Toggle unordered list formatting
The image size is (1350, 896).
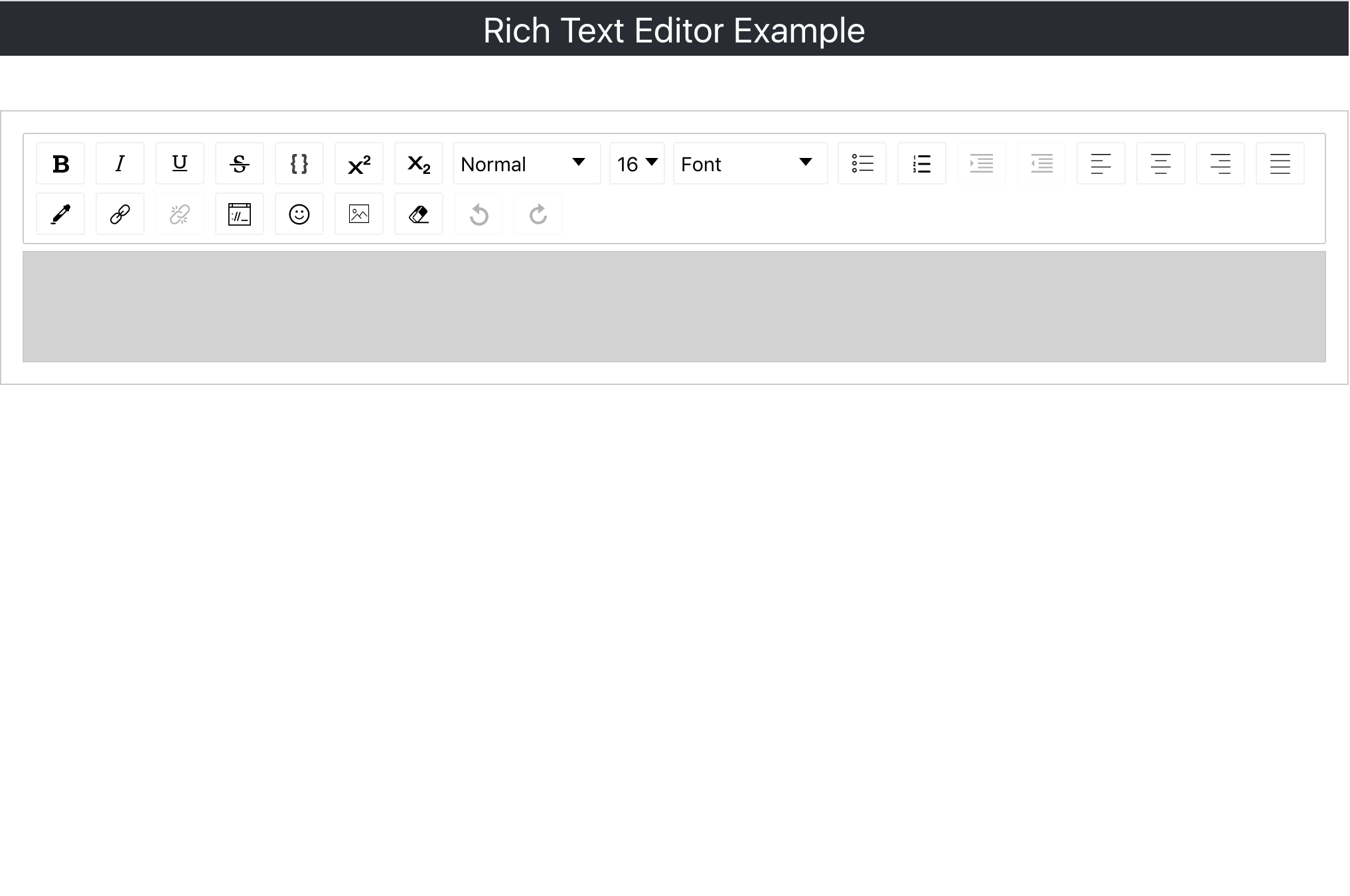click(x=861, y=163)
